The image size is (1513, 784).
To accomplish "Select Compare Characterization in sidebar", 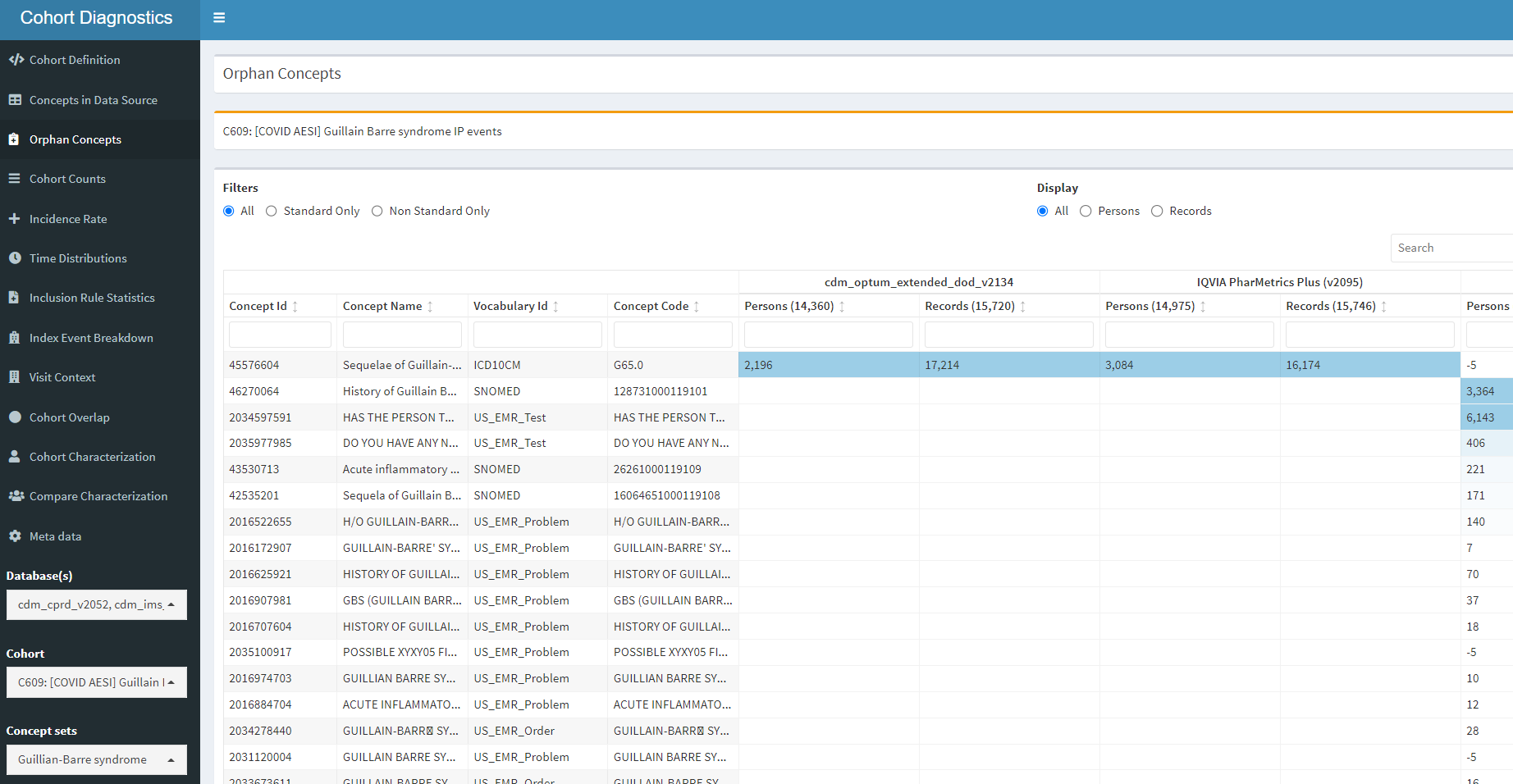I will pyautogui.click(x=98, y=495).
